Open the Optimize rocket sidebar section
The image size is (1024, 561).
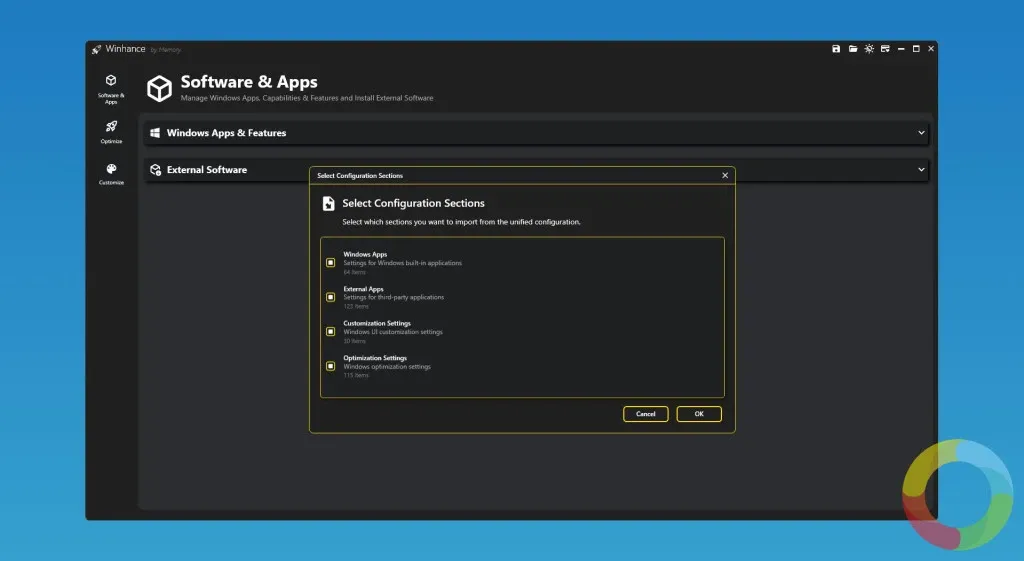tap(111, 131)
